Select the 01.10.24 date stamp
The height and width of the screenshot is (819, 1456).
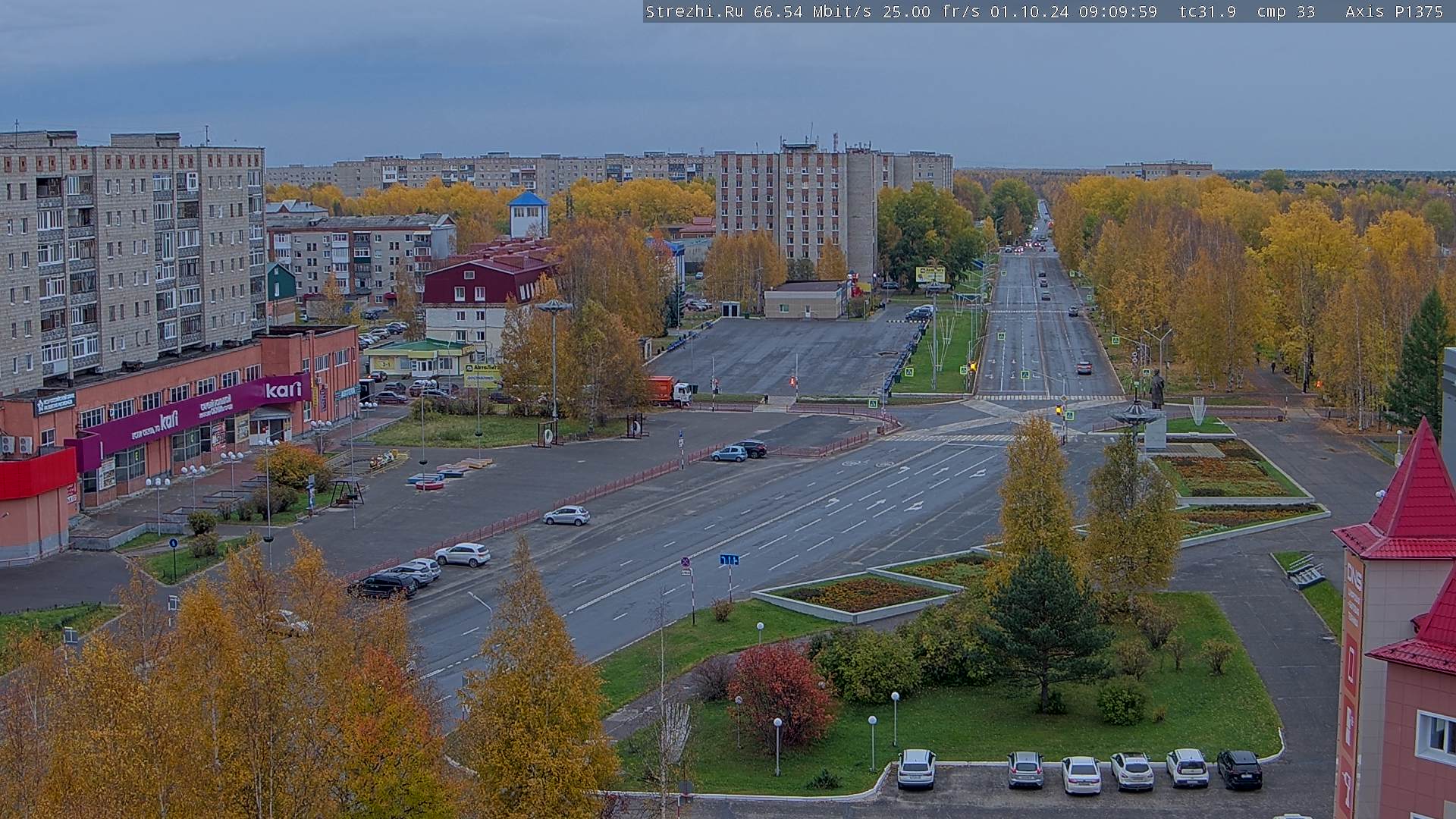pyautogui.click(x=1028, y=11)
